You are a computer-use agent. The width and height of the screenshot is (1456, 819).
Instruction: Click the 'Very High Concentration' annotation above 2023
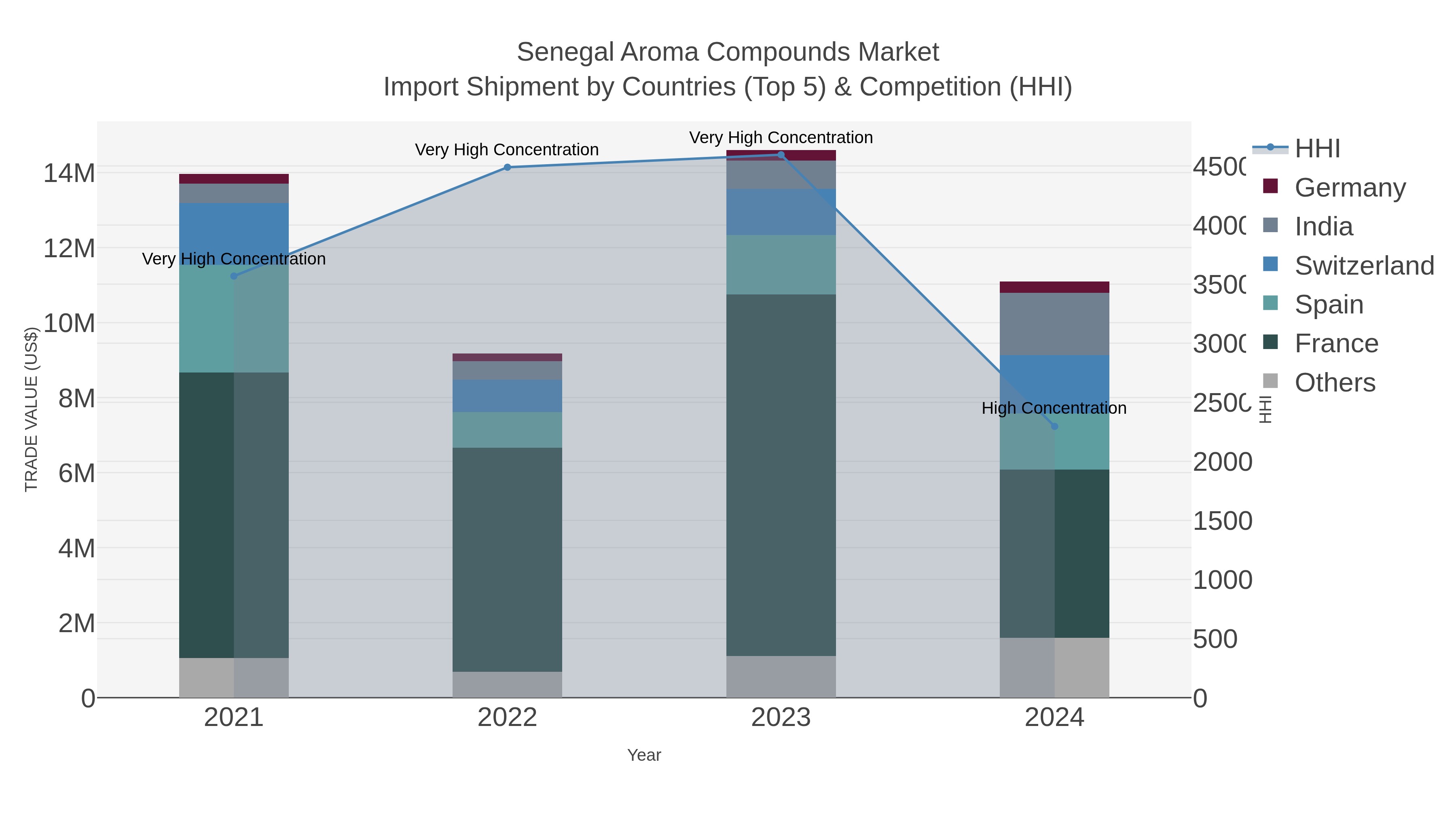coord(781,138)
